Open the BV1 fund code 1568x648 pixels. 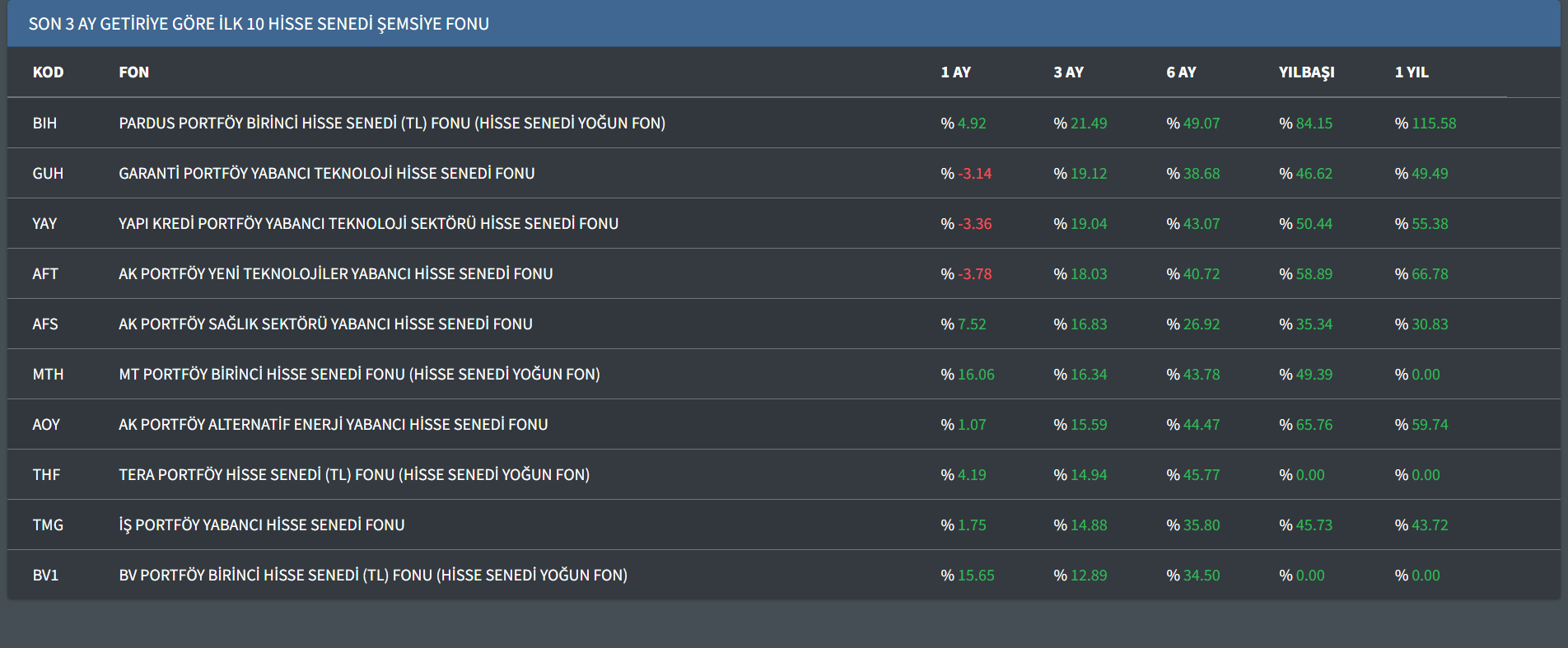(45, 576)
